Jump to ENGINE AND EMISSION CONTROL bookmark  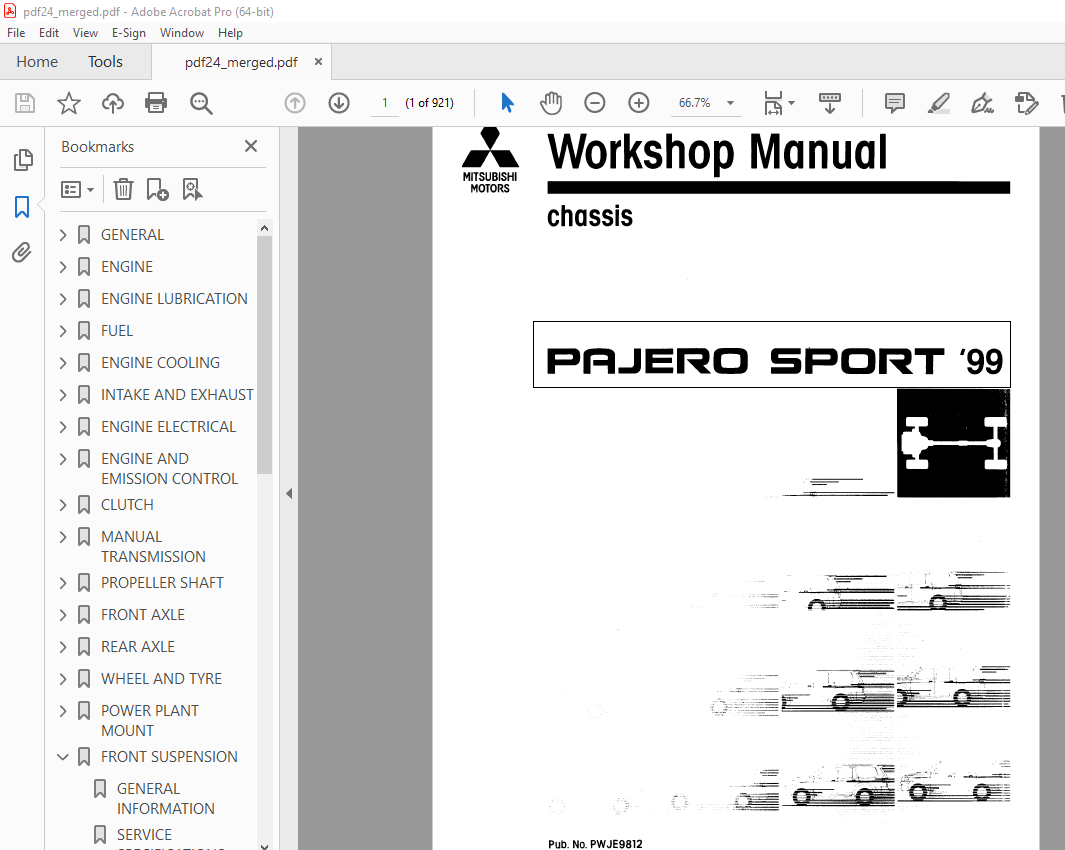[169, 469]
